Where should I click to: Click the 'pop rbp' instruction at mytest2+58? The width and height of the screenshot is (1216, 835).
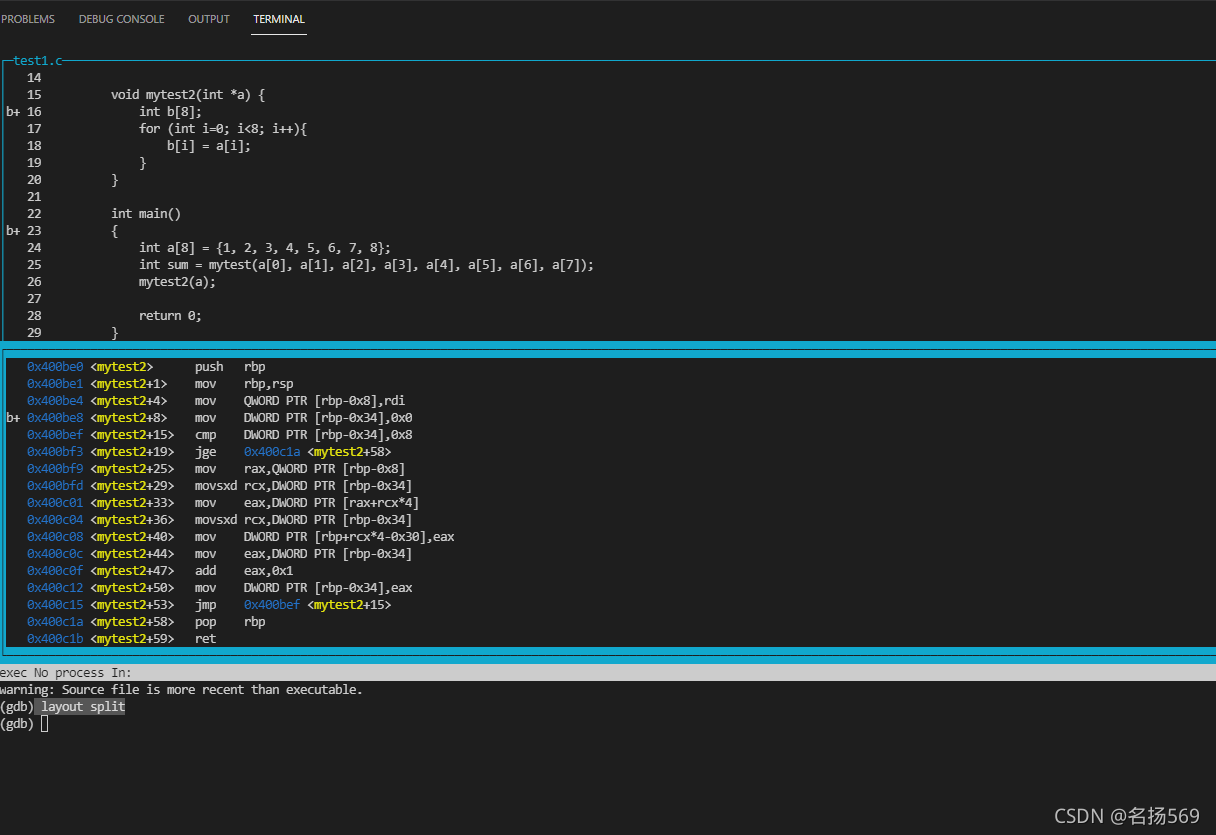[x=230, y=622]
